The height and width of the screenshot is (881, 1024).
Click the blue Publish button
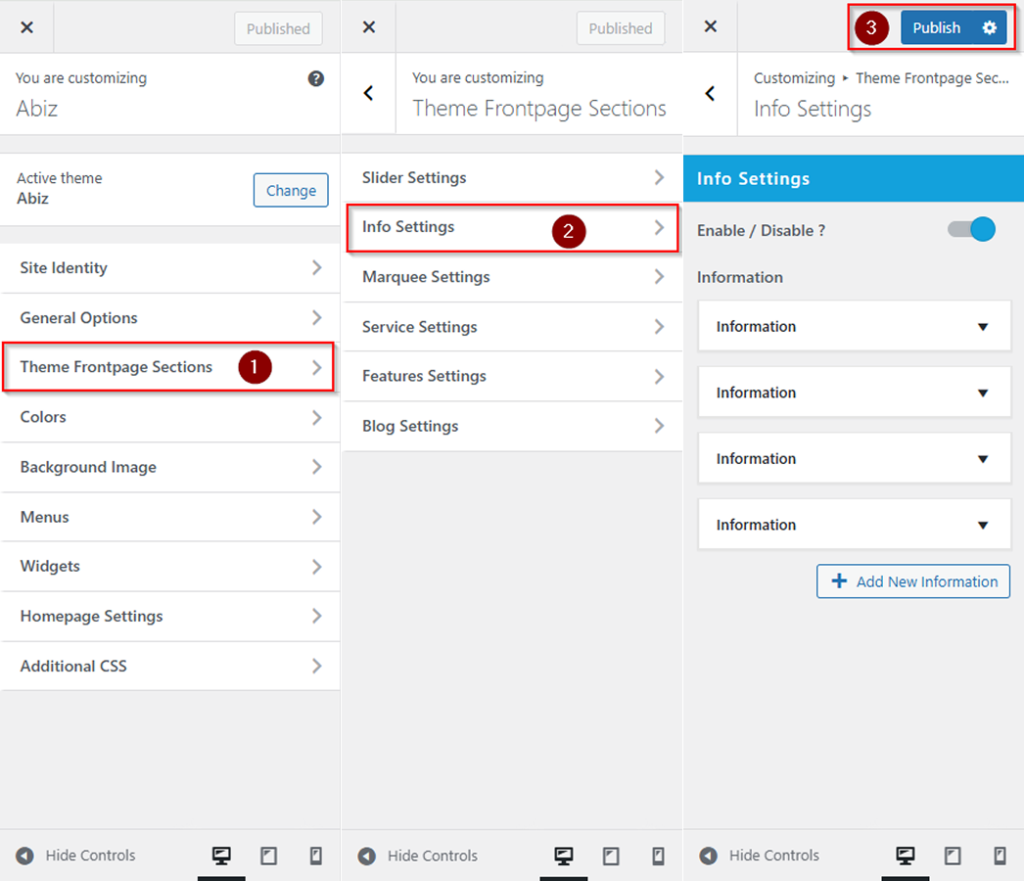[x=936, y=28]
